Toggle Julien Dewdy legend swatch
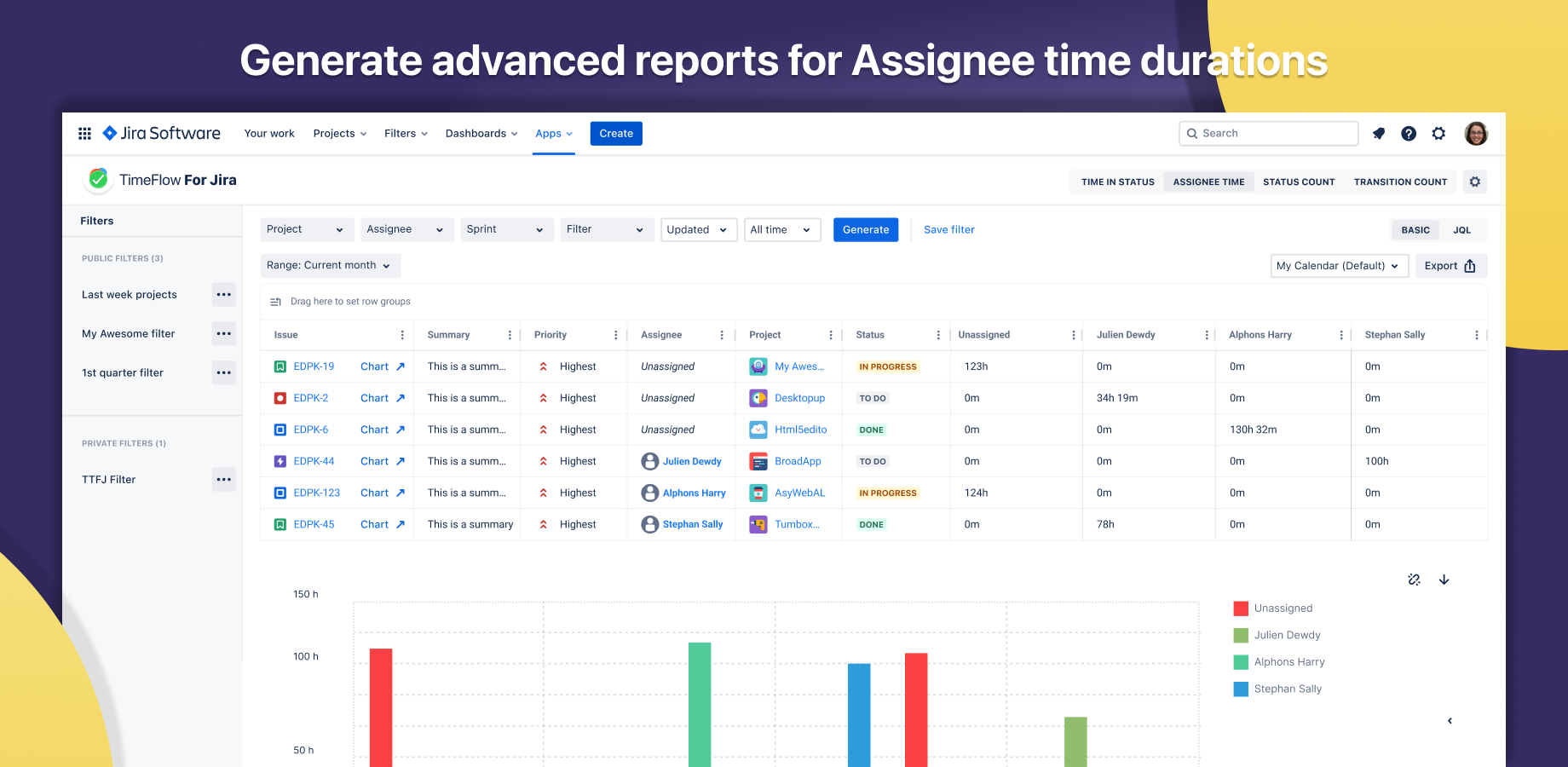 (x=1241, y=636)
